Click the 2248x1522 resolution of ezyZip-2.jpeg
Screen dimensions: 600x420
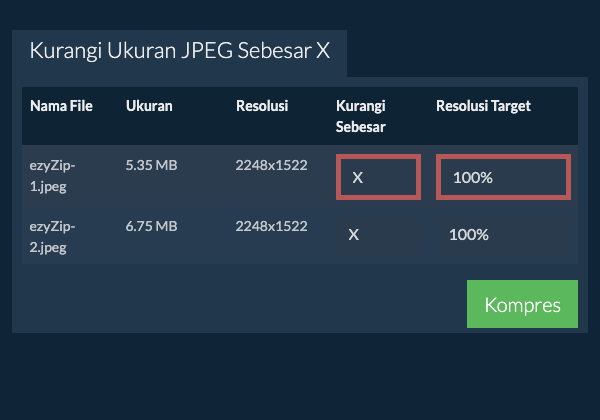[271, 226]
